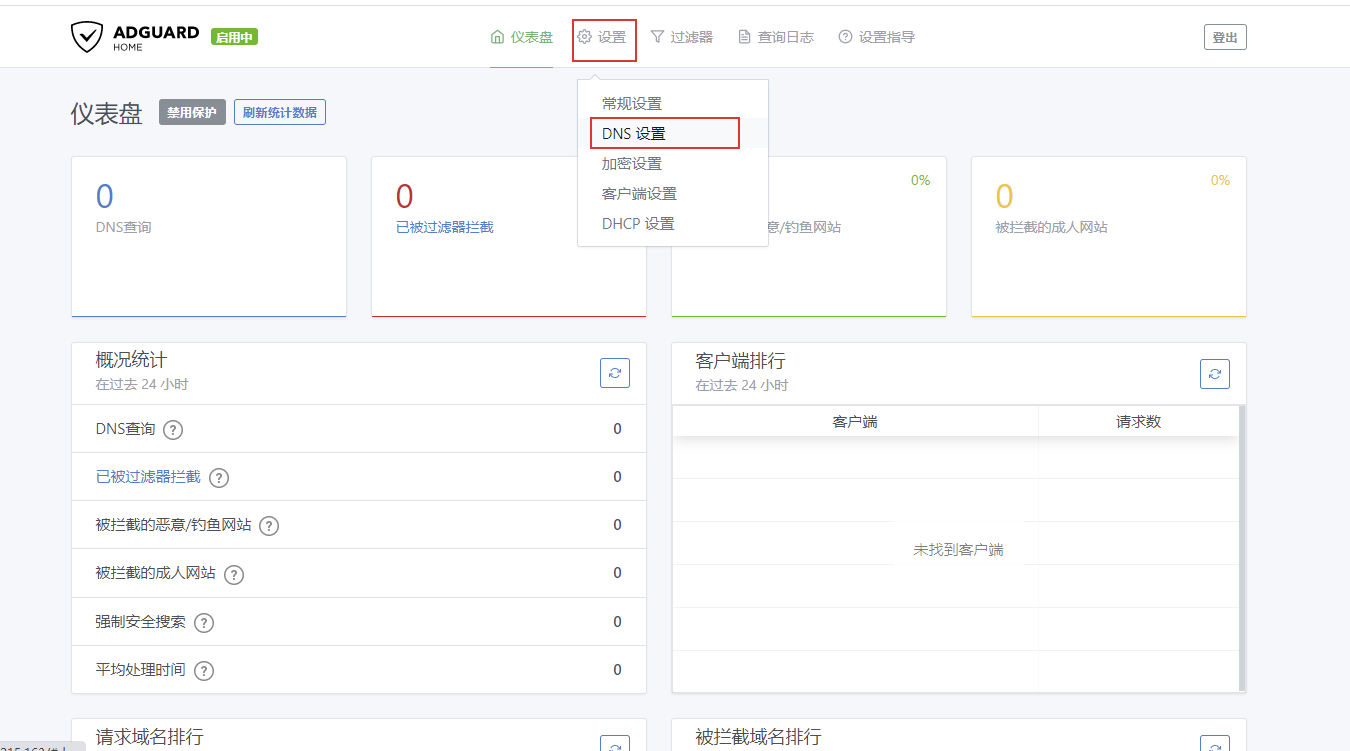The width and height of the screenshot is (1350, 751).
Task: Open the 仪表盘 dashboard tab
Action: [x=521, y=37]
